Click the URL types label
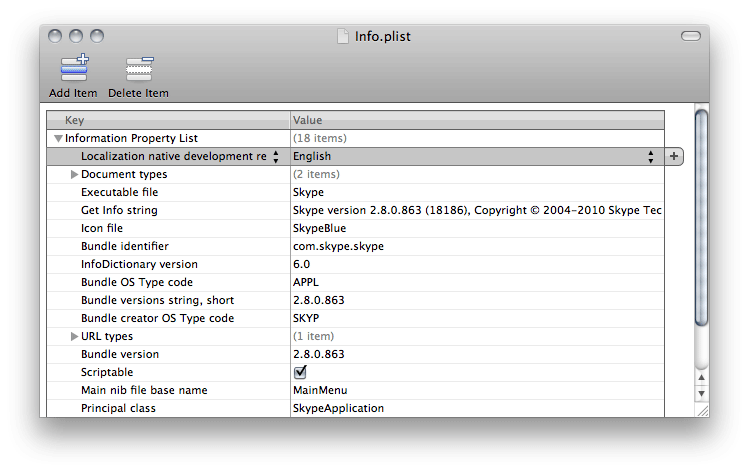This screenshot has height=472, width=749. coord(107,336)
